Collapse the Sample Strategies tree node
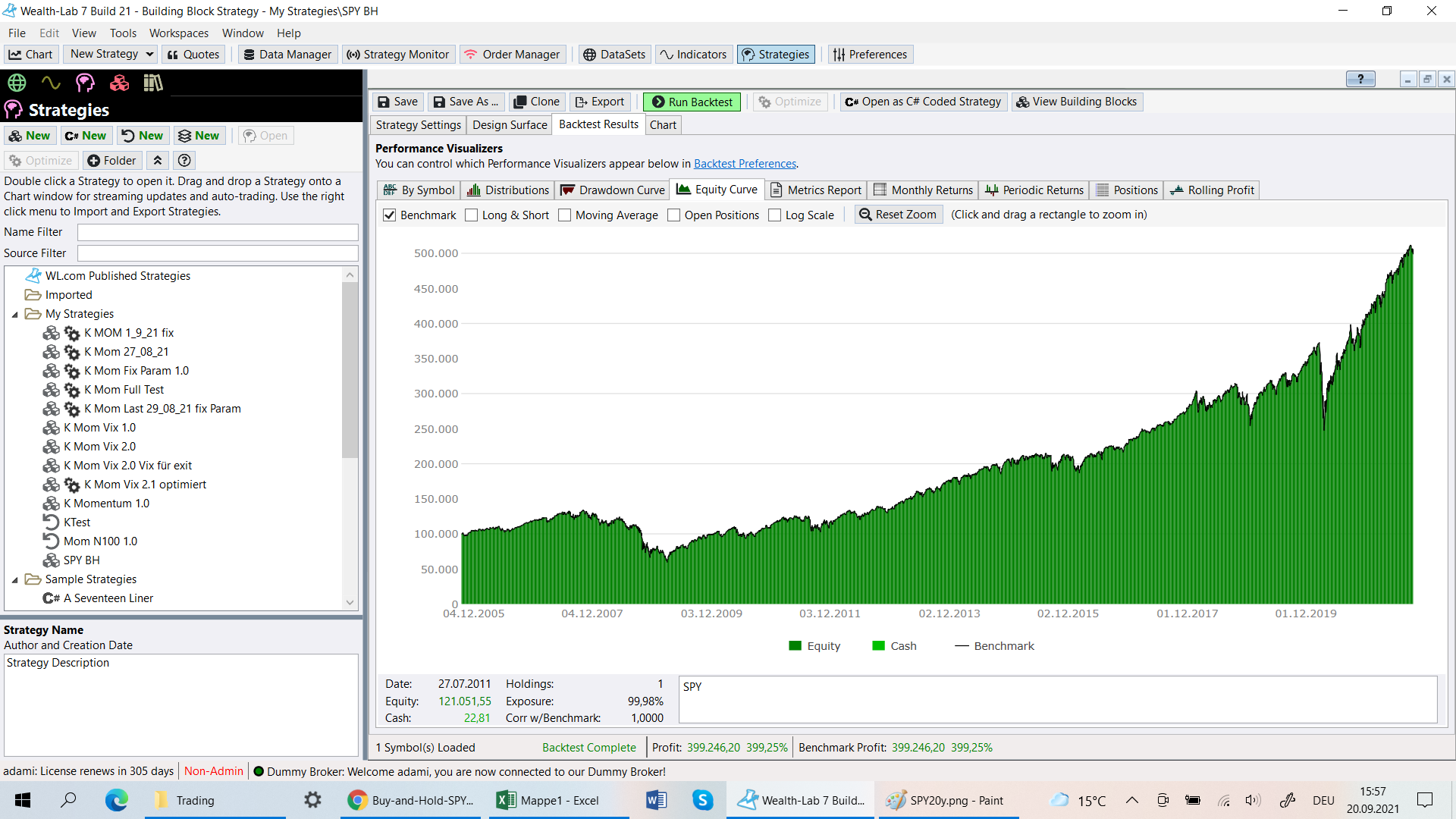1456x819 pixels. click(x=14, y=579)
